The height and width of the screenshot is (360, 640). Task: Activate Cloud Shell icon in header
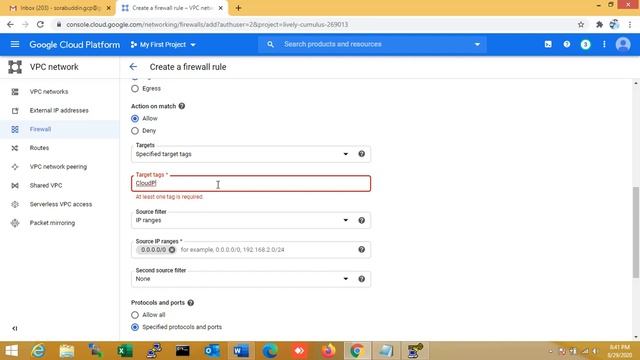(x=548, y=44)
